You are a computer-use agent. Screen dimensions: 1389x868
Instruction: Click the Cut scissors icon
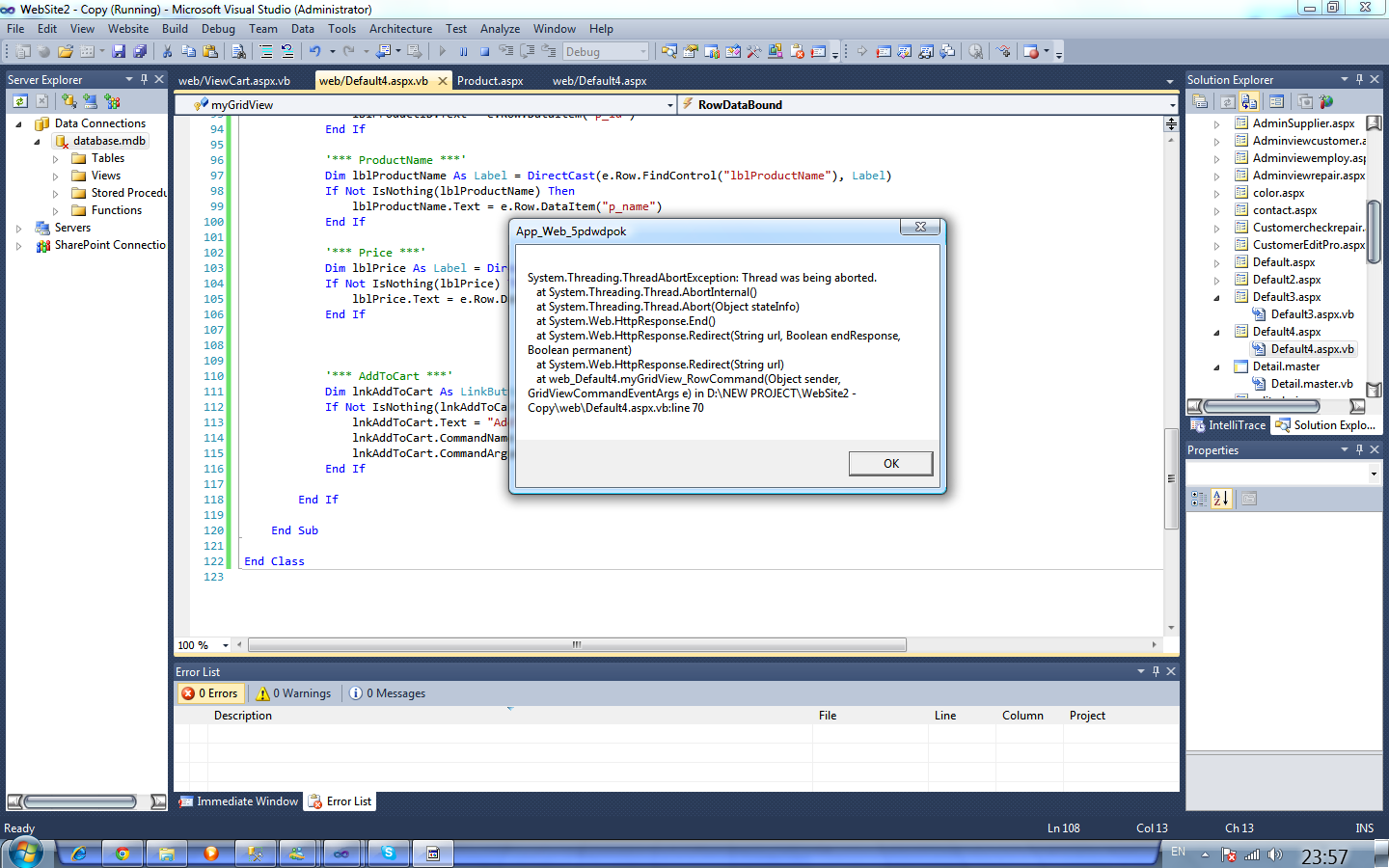point(167,52)
